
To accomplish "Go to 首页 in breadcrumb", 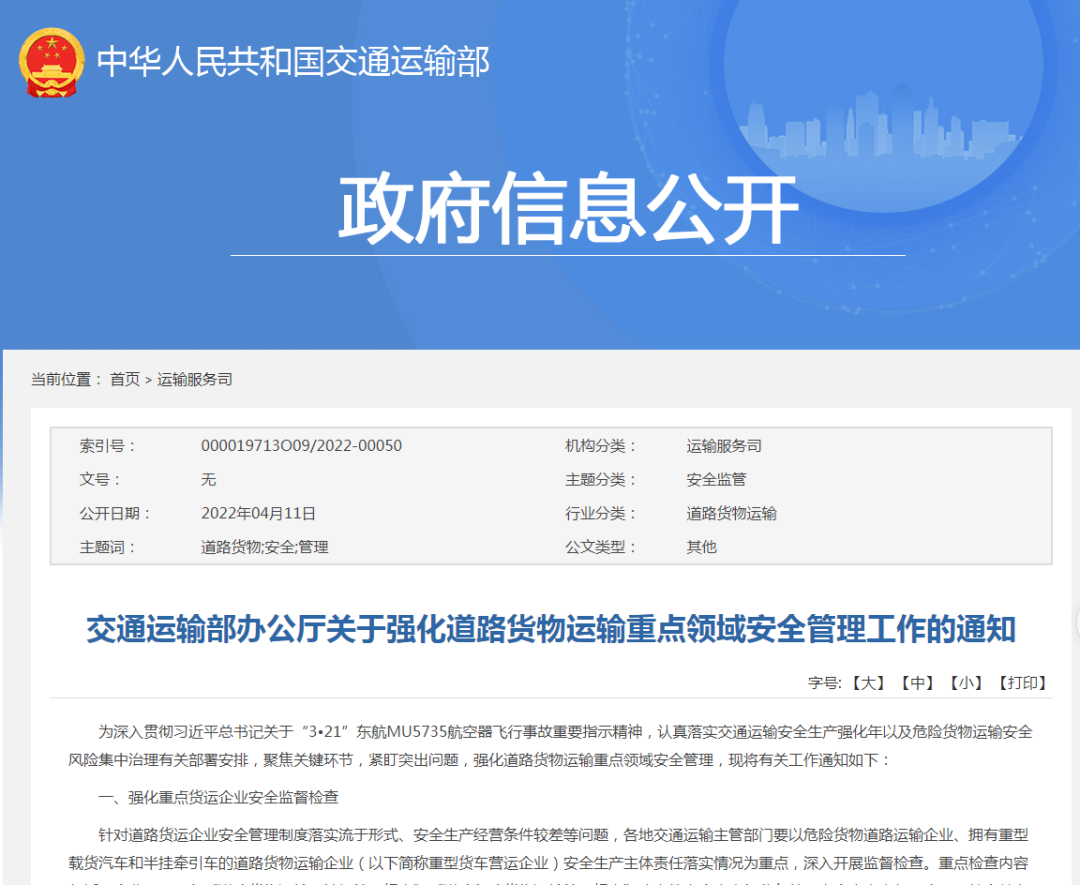I will 125,379.
